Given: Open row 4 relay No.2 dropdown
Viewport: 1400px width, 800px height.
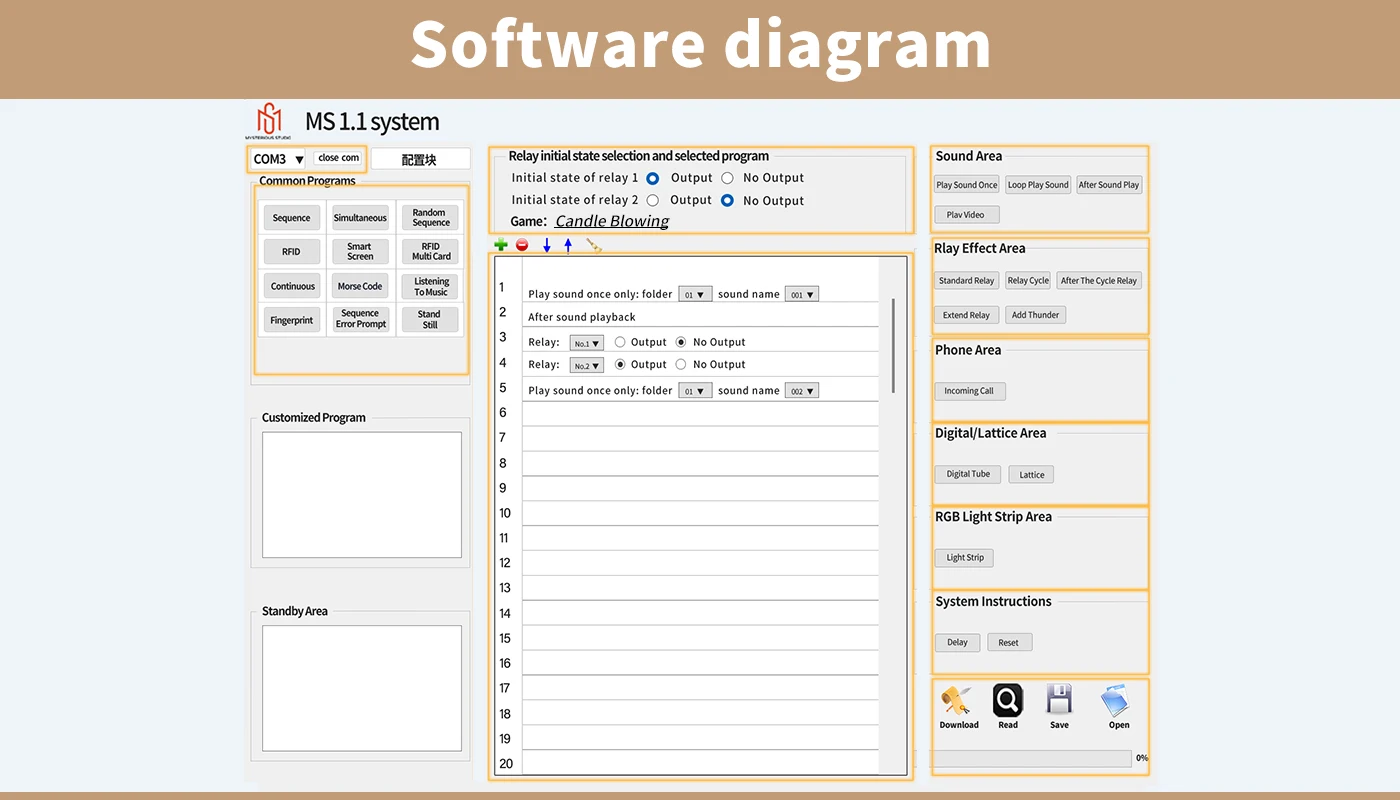Looking at the screenshot, I should click(587, 365).
